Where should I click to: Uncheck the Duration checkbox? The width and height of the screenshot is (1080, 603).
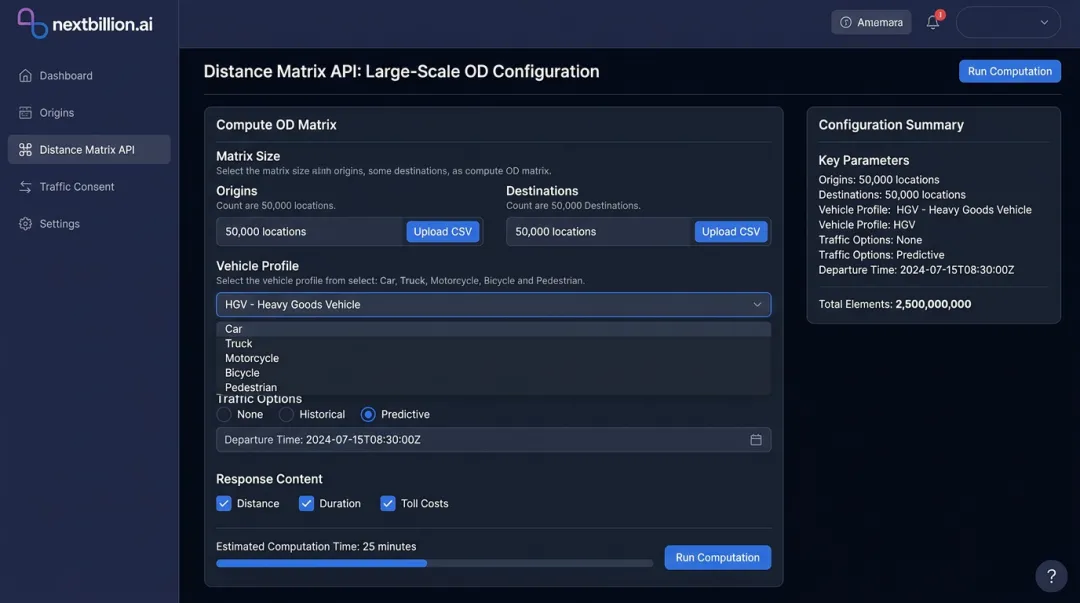point(307,504)
